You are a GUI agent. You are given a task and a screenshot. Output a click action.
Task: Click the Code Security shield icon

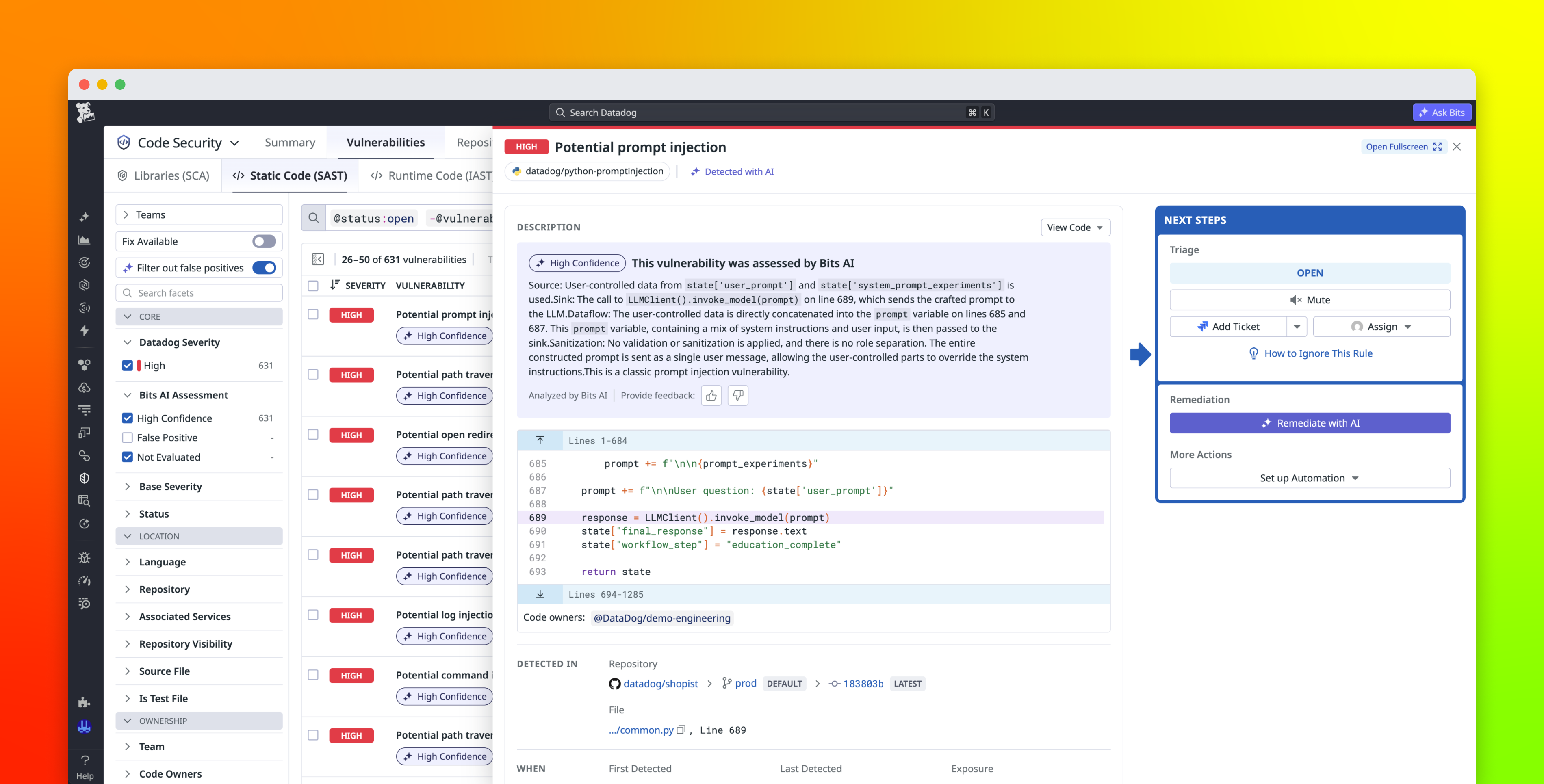[124, 143]
